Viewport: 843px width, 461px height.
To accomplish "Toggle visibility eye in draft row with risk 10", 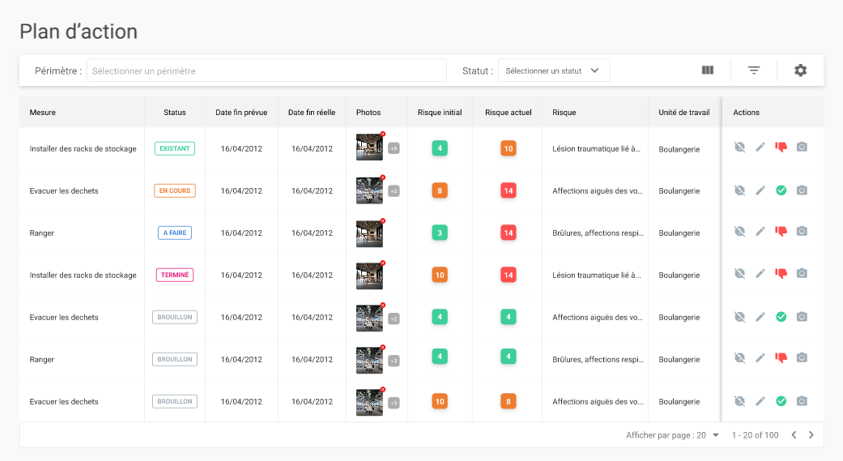I will tap(740, 401).
